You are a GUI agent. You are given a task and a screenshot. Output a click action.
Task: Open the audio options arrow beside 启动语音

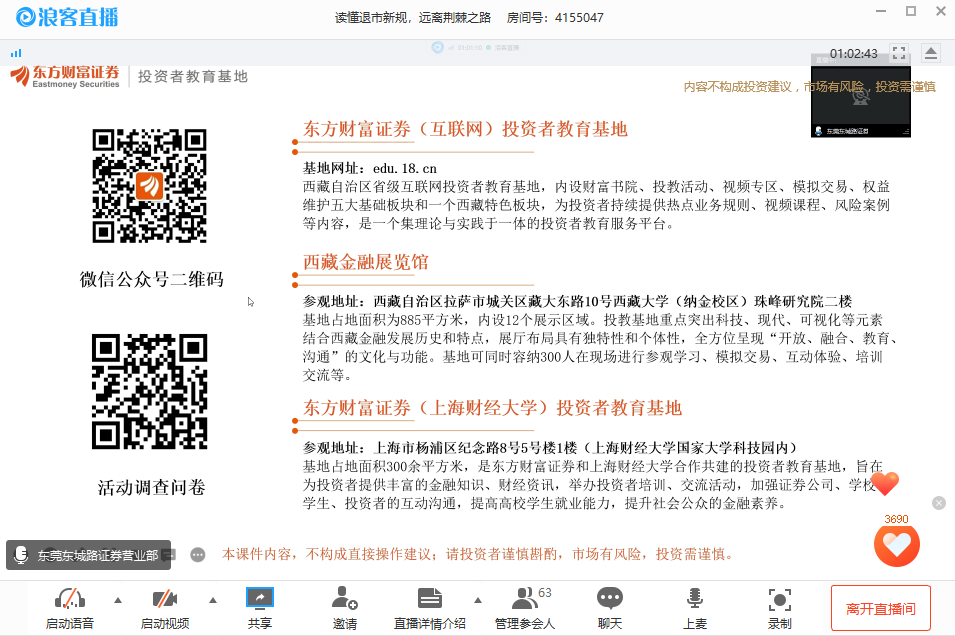pos(118,601)
